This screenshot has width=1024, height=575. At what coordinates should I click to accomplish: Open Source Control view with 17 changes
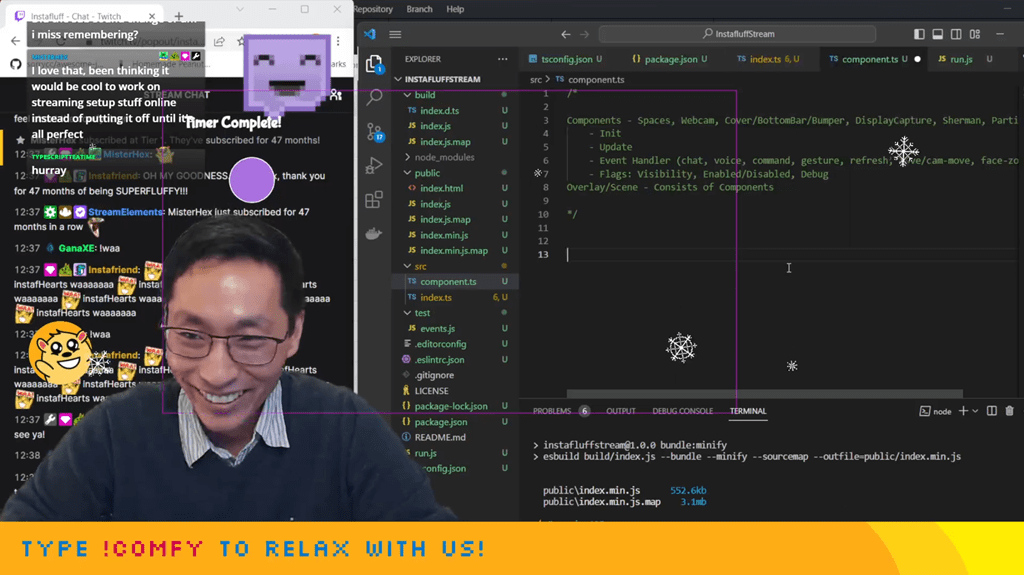click(375, 131)
